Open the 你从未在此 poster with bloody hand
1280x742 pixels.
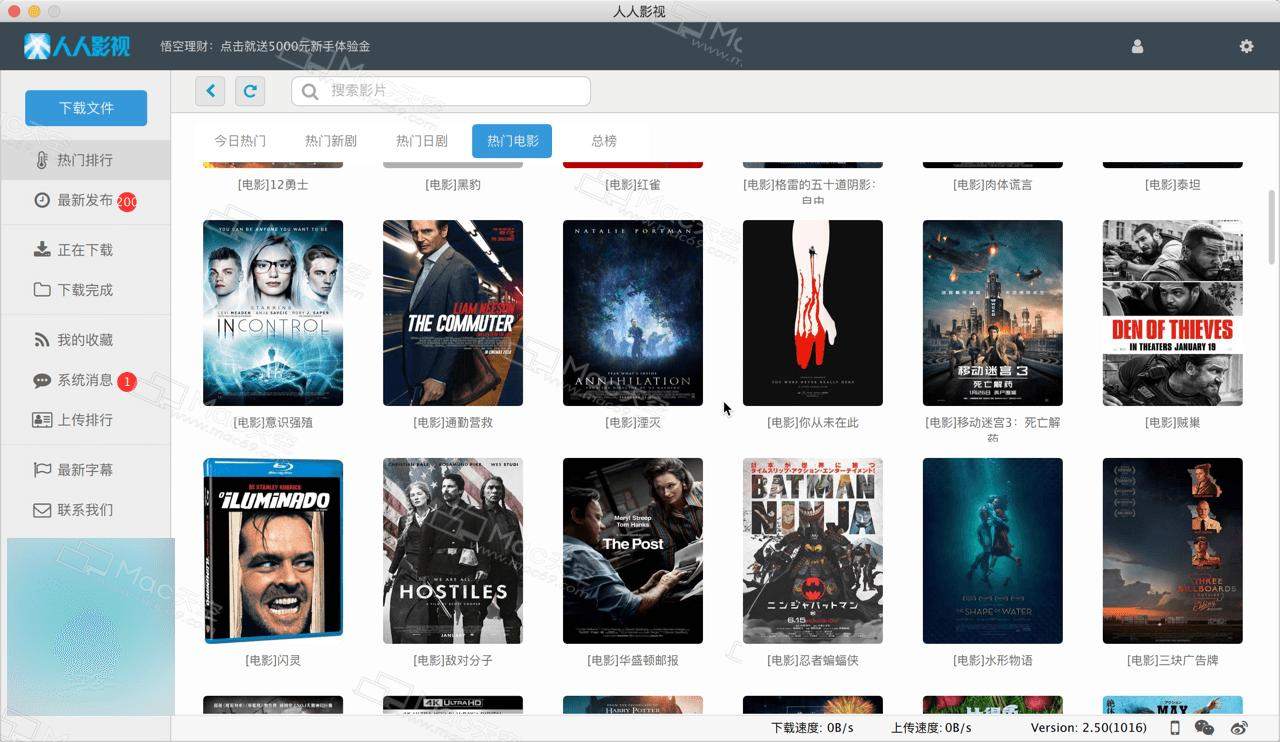[813, 313]
